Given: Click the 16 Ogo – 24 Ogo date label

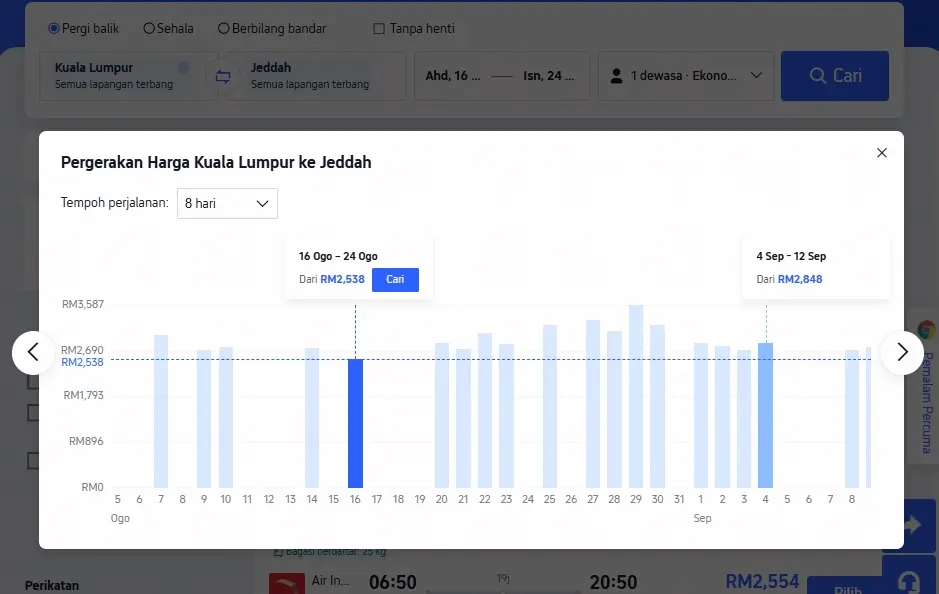Looking at the screenshot, I should click(x=338, y=256).
